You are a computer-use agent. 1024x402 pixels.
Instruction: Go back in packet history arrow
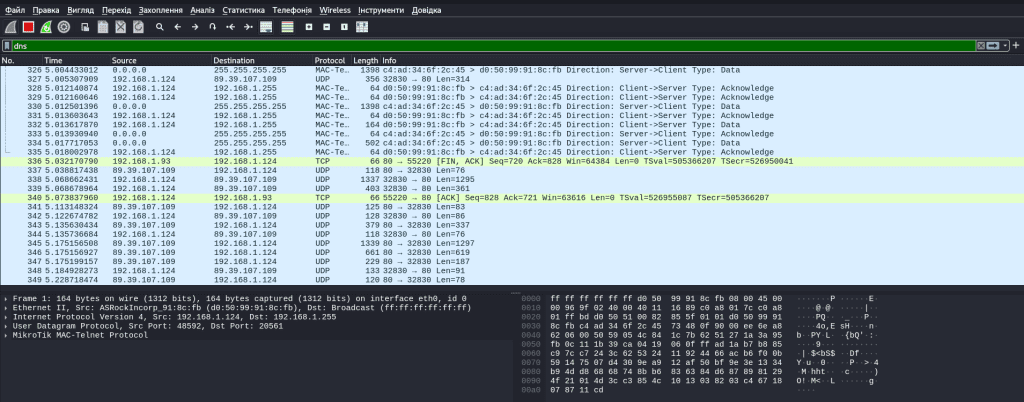pyautogui.click(x=177, y=27)
